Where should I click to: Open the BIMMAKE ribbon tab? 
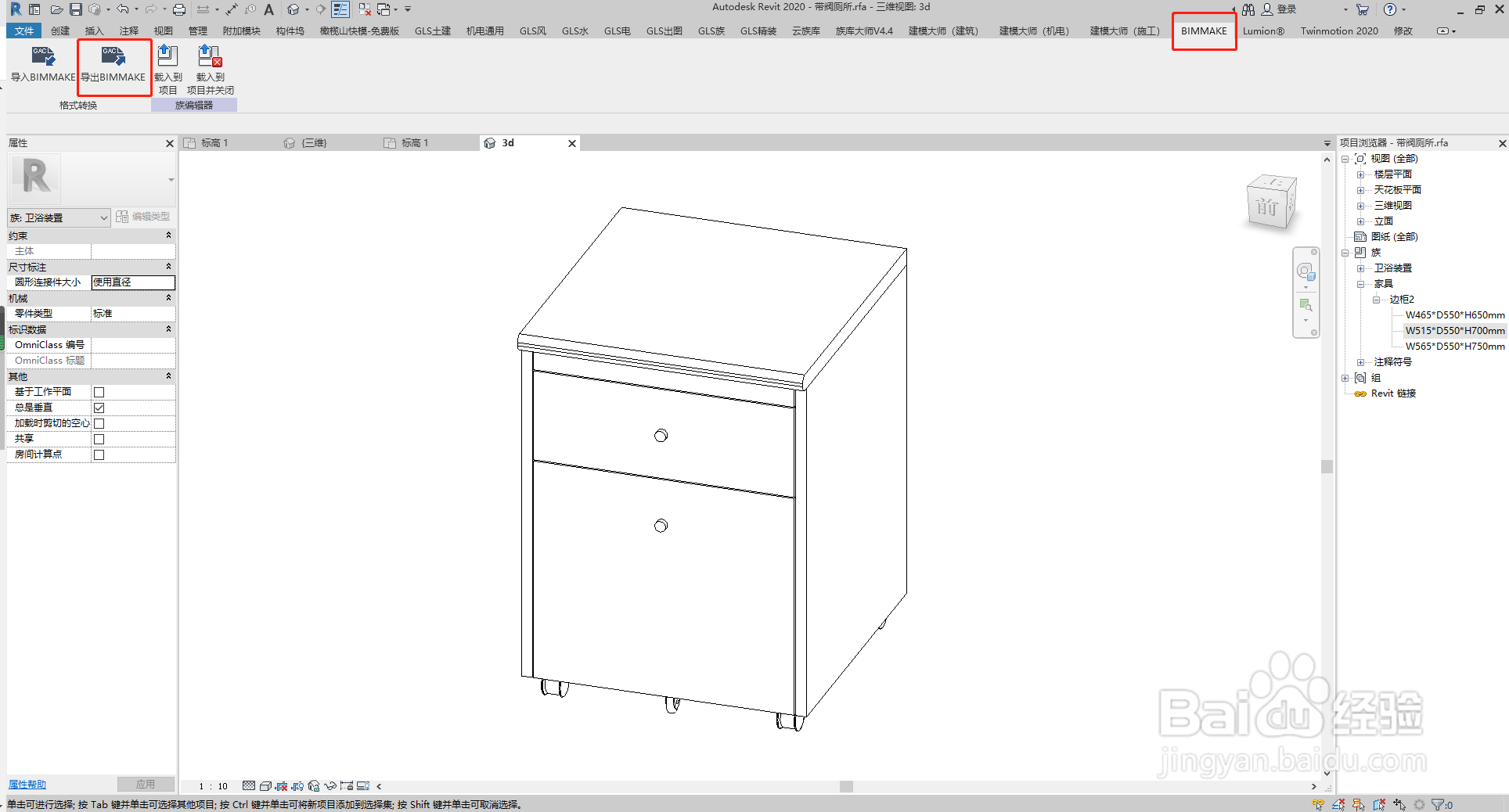[x=1204, y=31]
